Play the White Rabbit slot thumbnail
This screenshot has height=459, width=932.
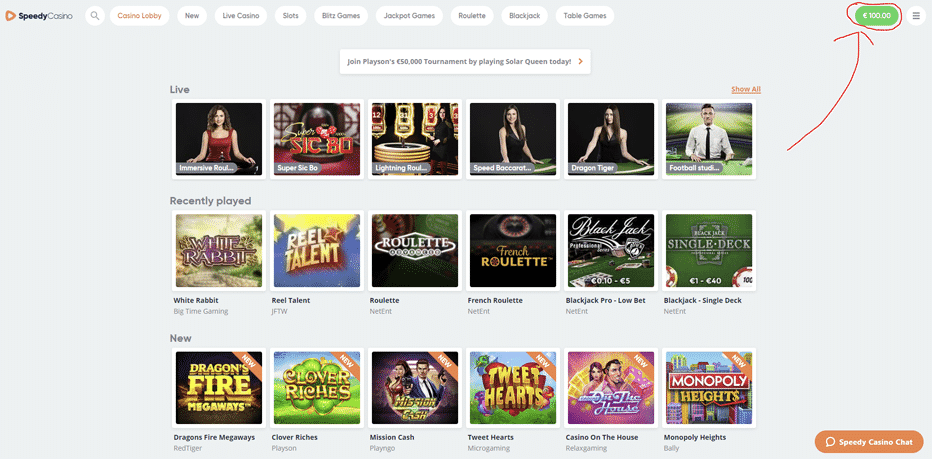tap(219, 250)
